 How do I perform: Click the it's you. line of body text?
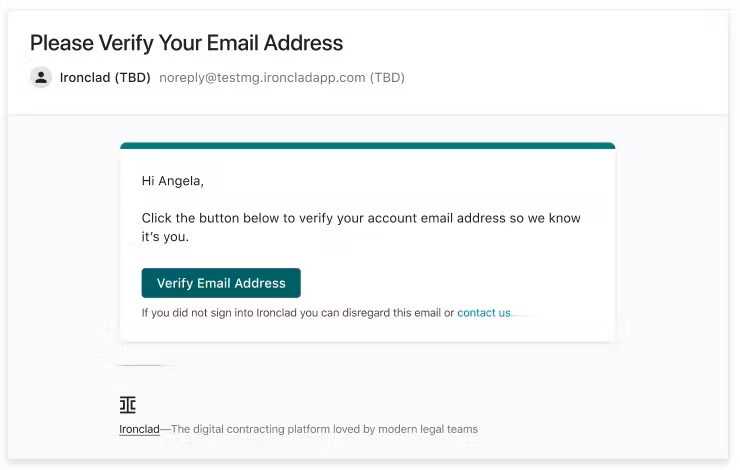click(165, 236)
